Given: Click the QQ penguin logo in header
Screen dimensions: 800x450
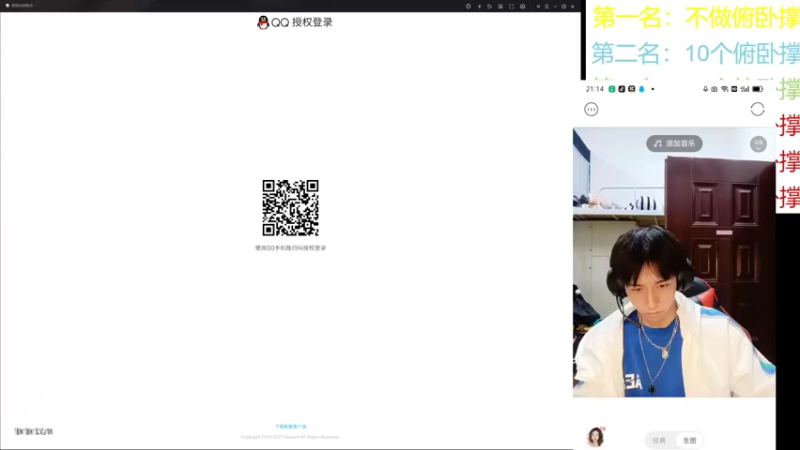Looking at the screenshot, I should pyautogui.click(x=263, y=22).
